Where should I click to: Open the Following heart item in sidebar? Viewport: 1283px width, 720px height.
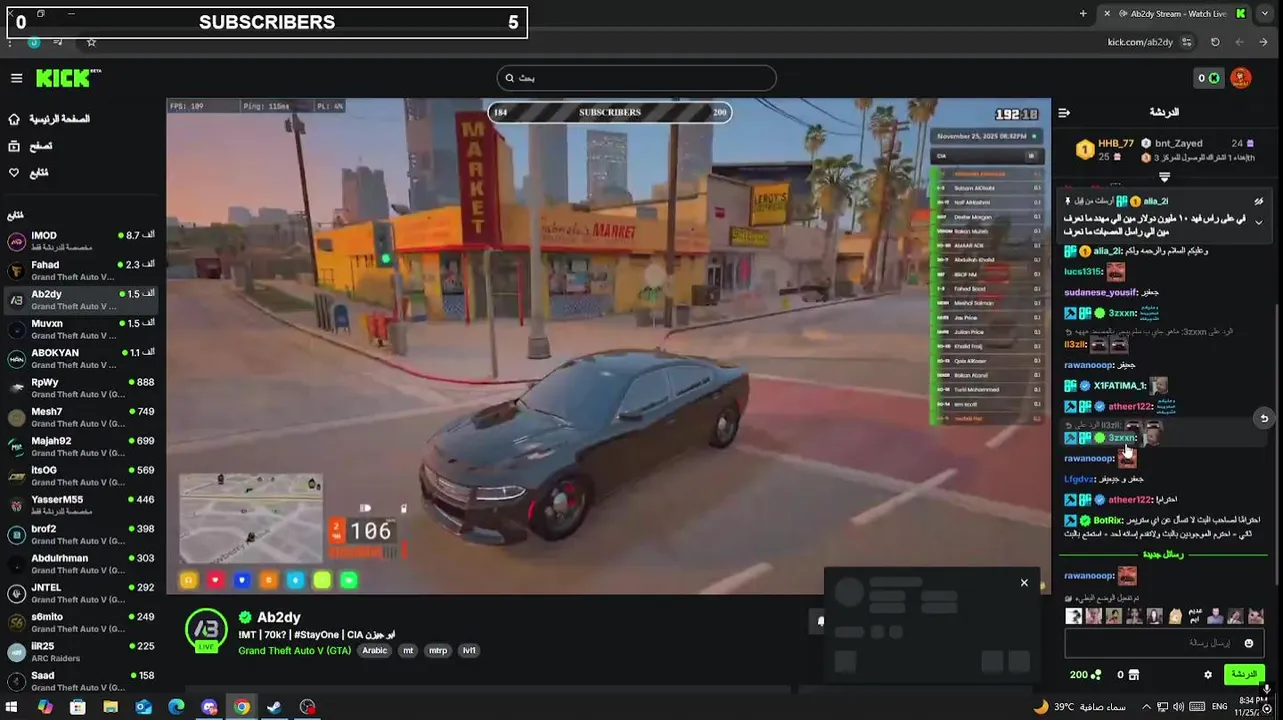pos(28,173)
